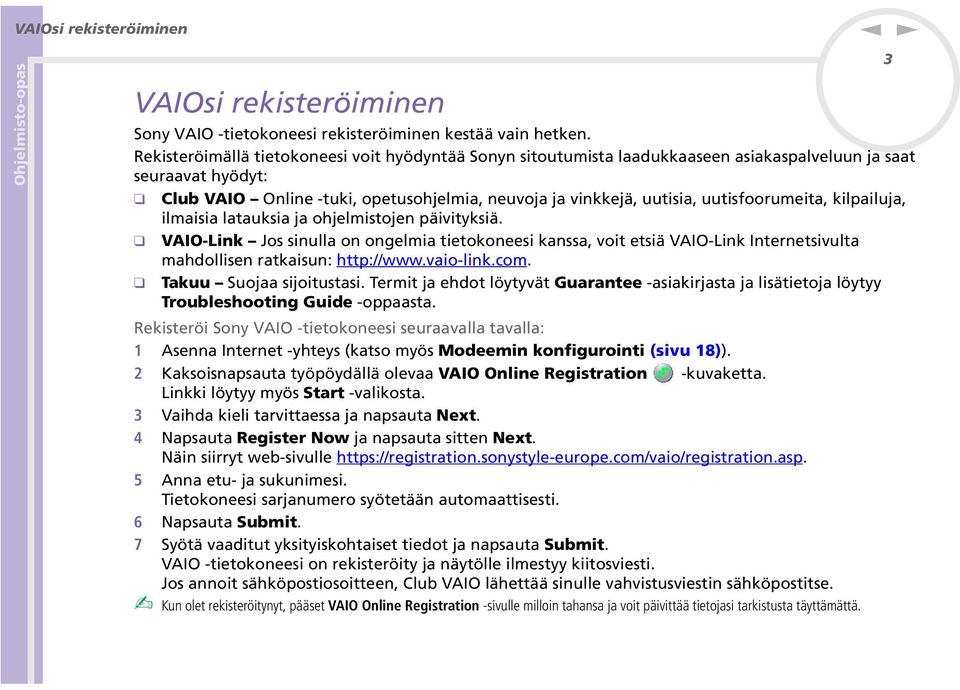This screenshot has width=960, height=690.
Task: Click the square bullet before Takuu
Action: 140,283
